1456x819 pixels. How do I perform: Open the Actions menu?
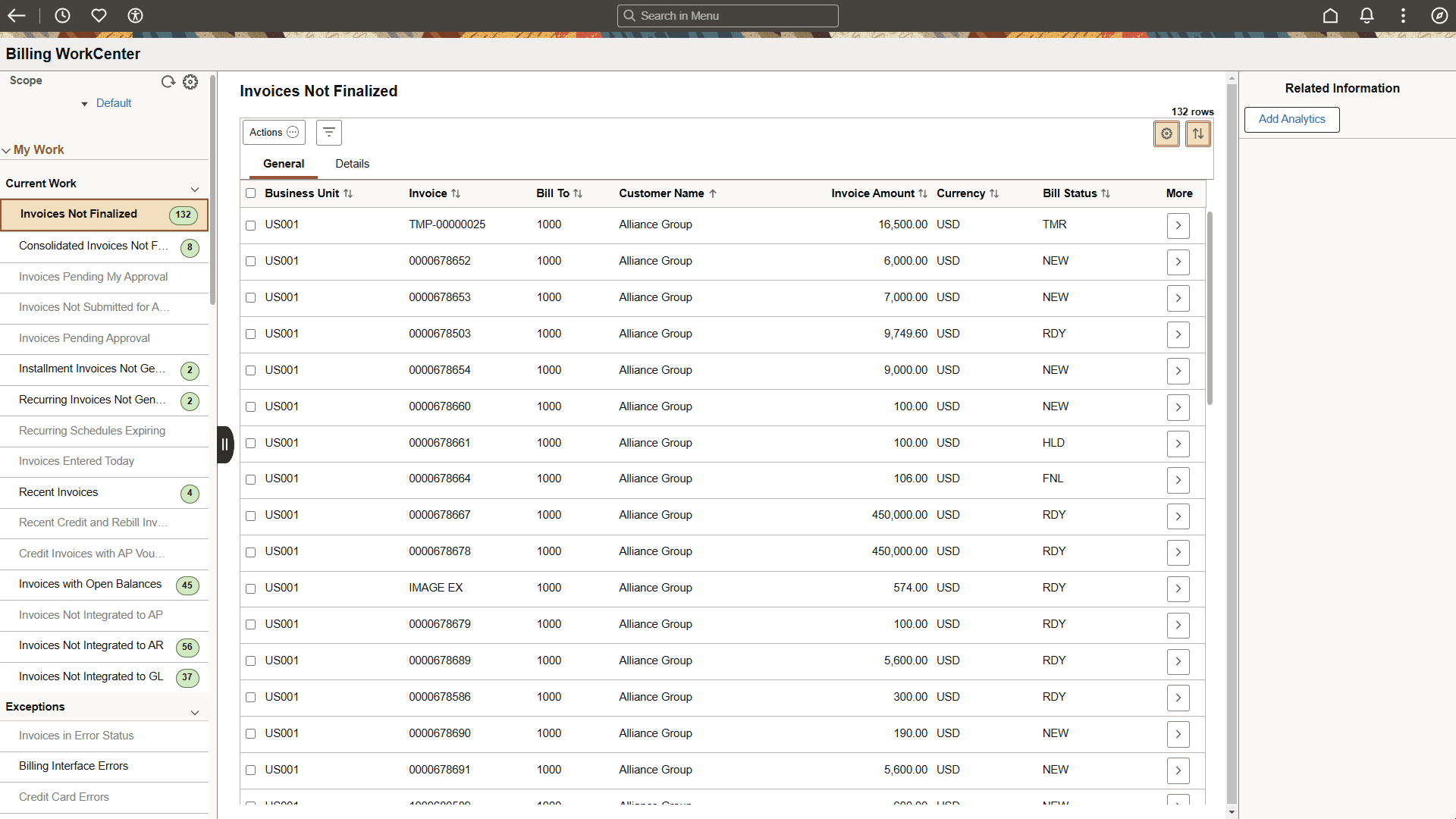[273, 132]
